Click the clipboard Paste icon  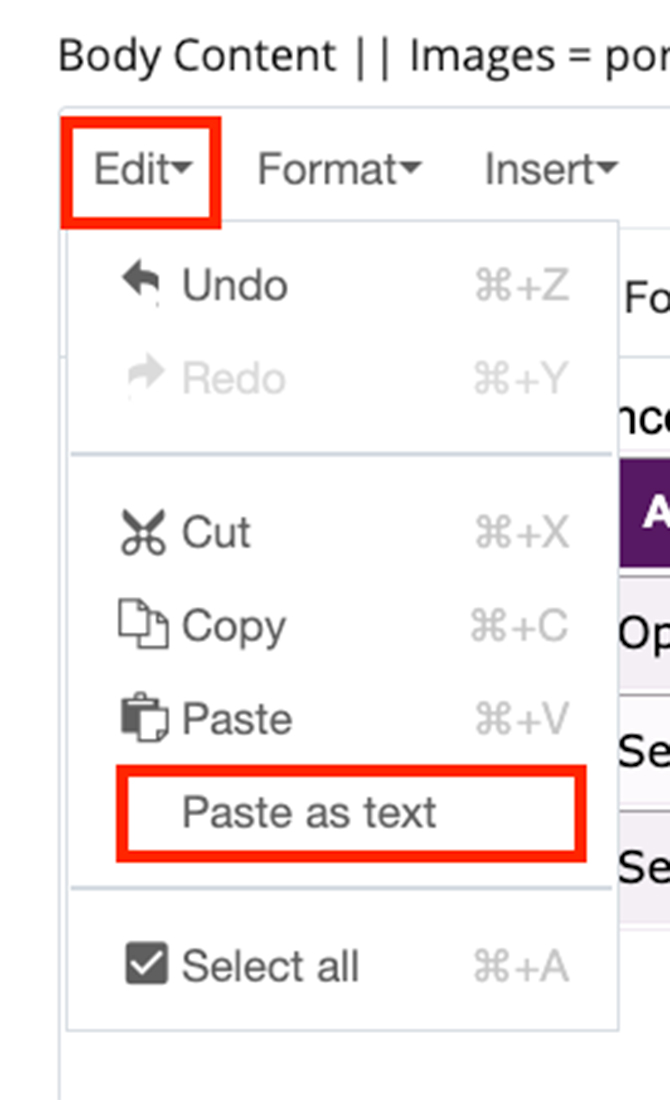pos(145,718)
